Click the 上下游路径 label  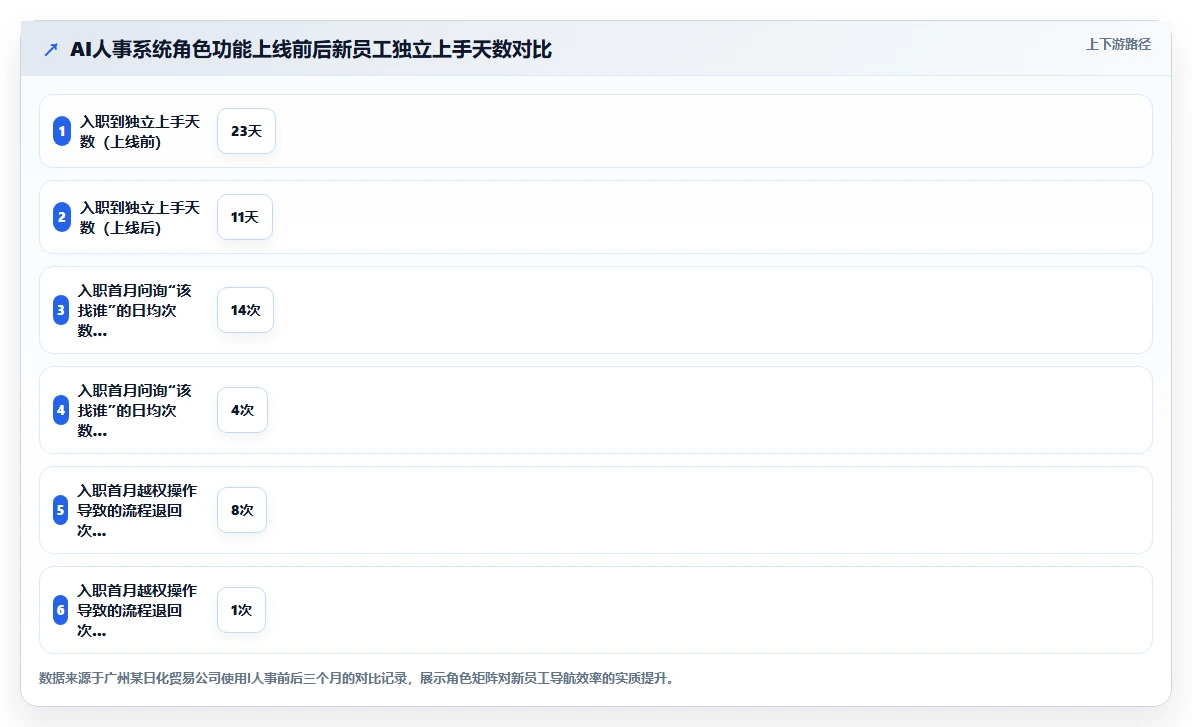(x=1118, y=44)
